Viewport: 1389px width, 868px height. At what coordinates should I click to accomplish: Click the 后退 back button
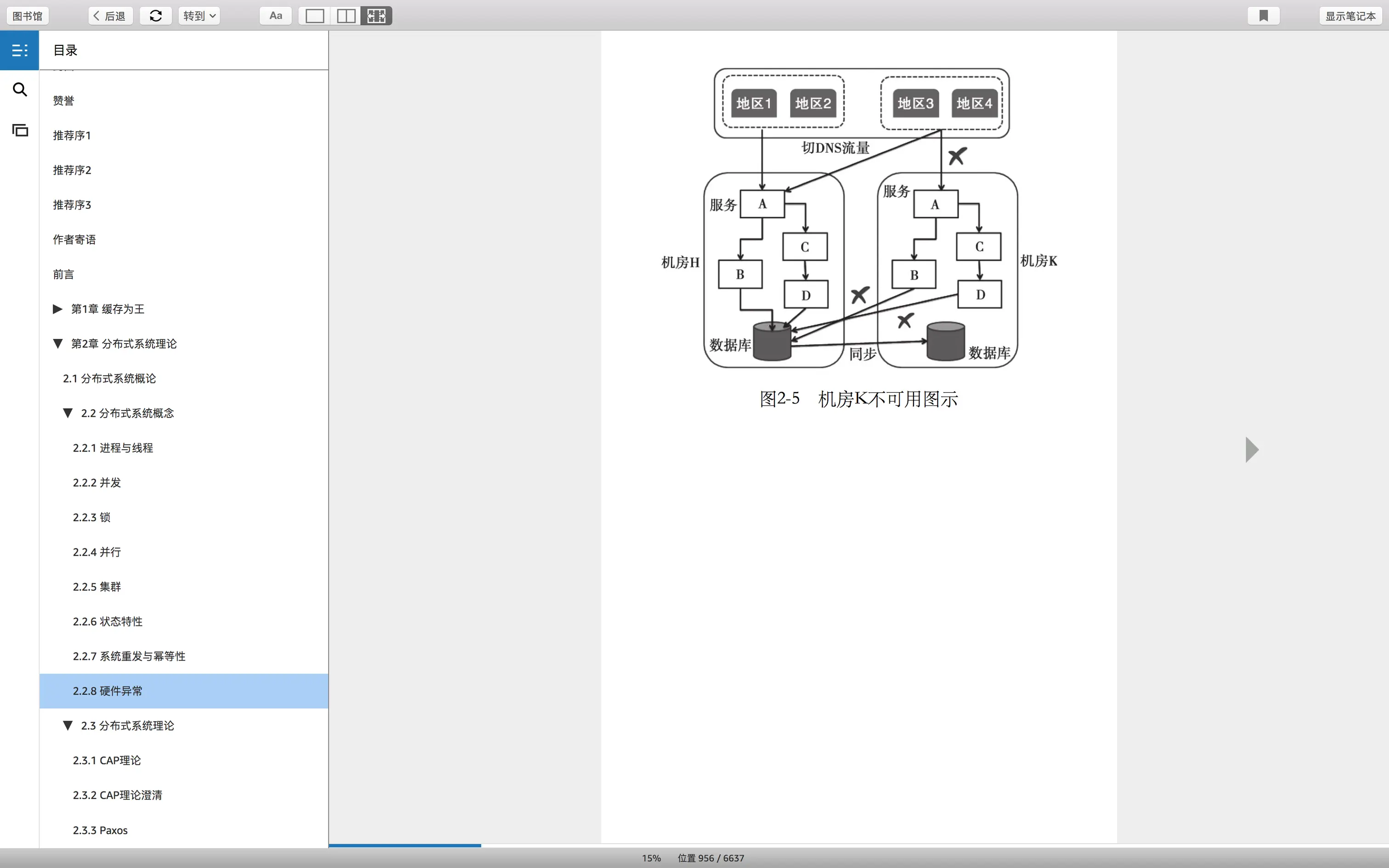point(110,16)
